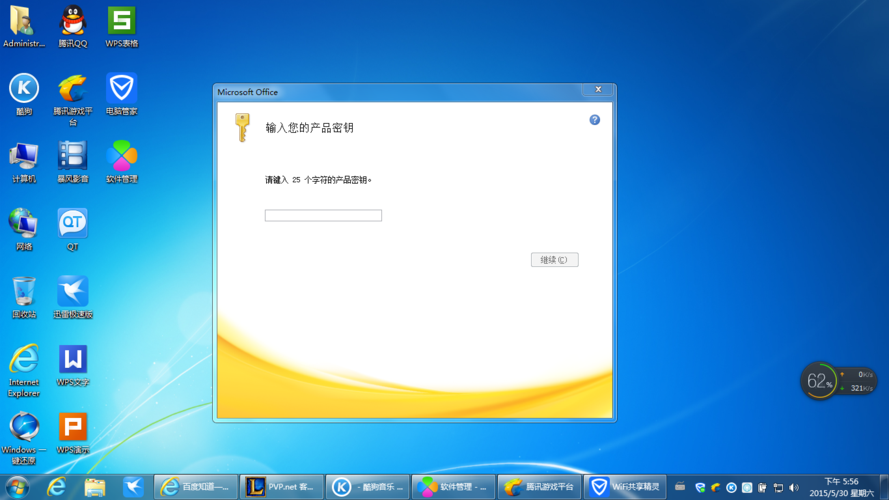
Task: Launch 暴风影音 player desktop icon
Action: [73, 162]
